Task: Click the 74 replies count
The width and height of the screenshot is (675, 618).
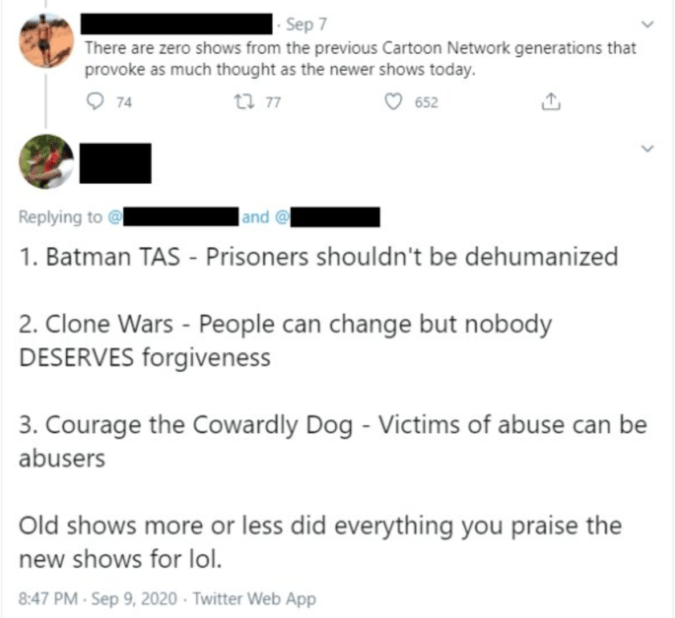Action: 124,102
